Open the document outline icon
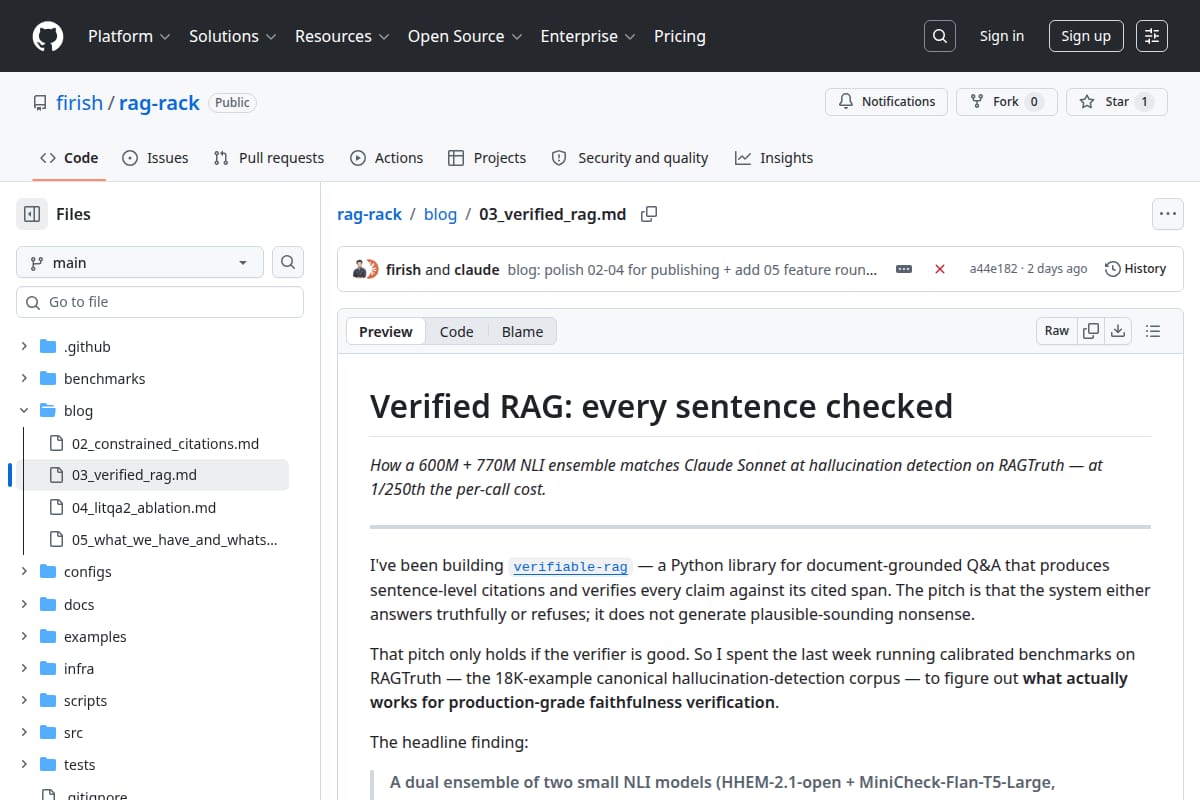The width and height of the screenshot is (1200, 800). click(1152, 331)
